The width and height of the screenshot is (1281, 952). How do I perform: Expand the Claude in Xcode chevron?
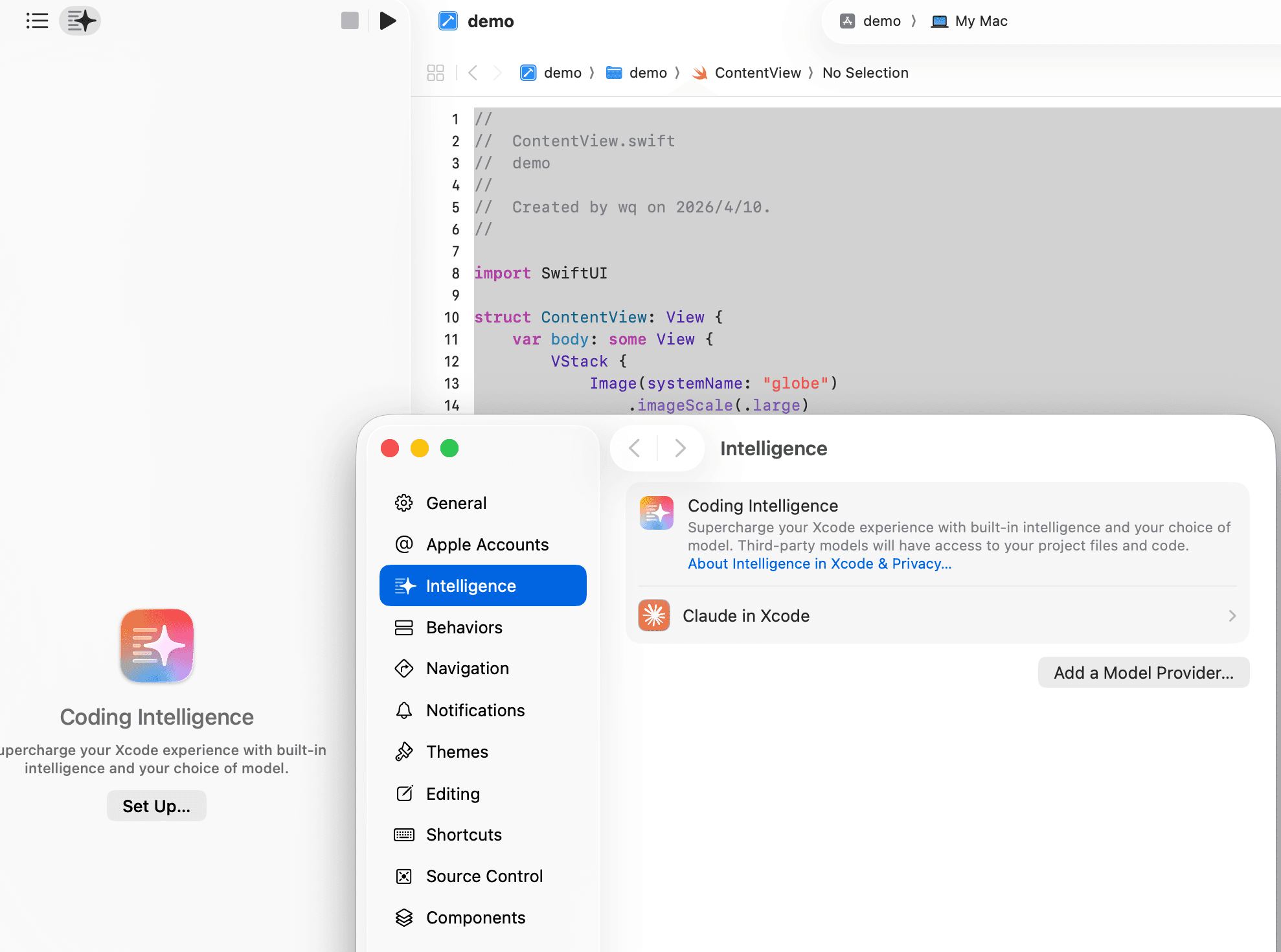click(1232, 616)
